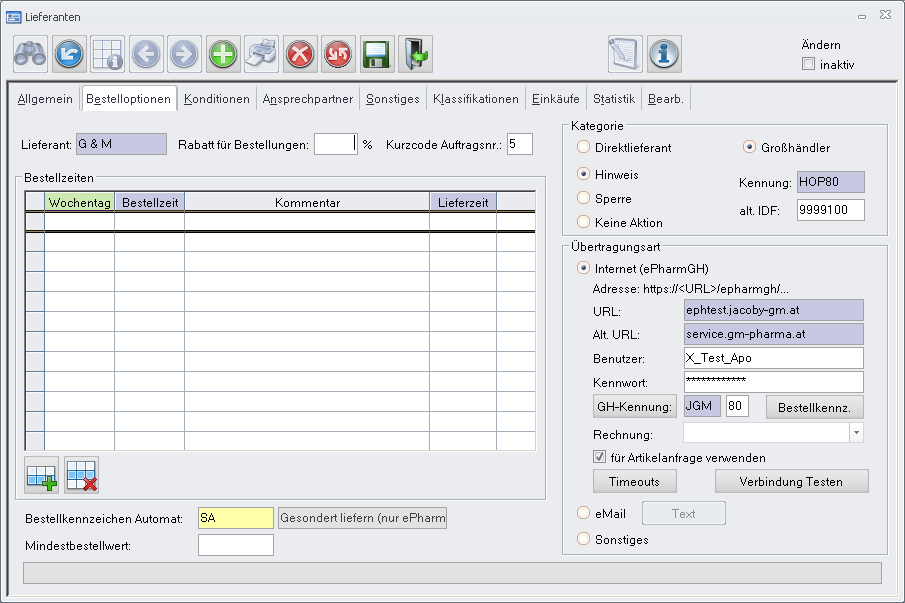Viewport: 905px width, 603px height.
Task: Expand the Rechnung dropdown
Action: tap(856, 433)
